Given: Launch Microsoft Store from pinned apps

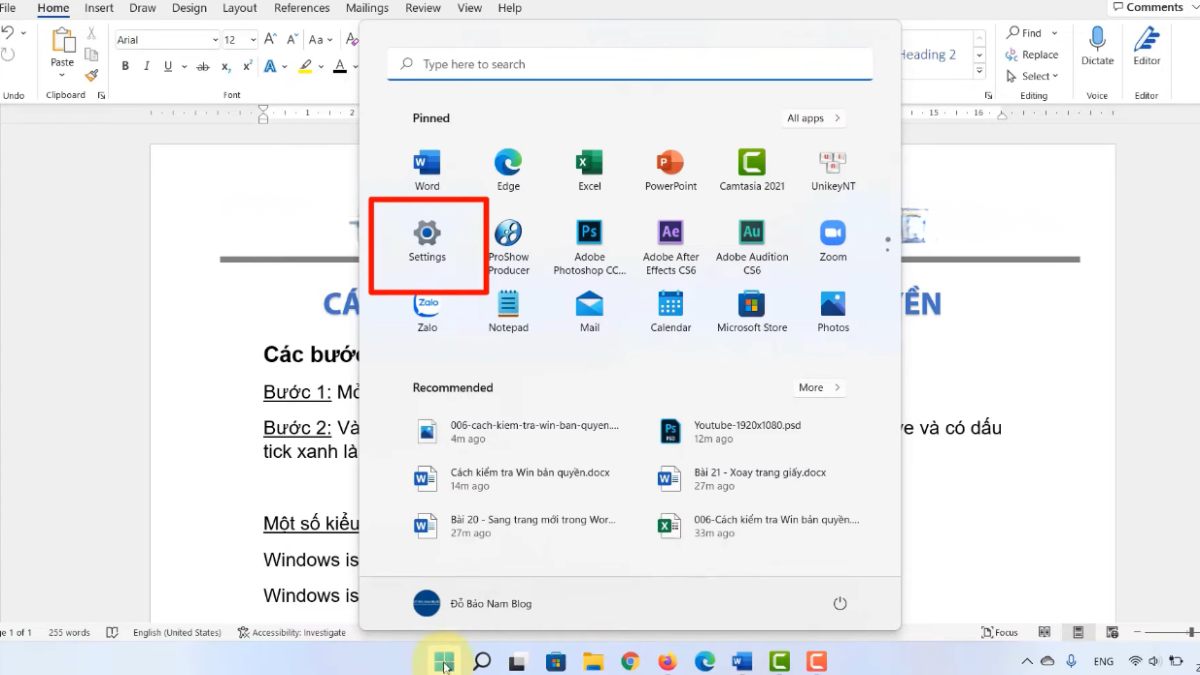Looking at the screenshot, I should pos(752,312).
